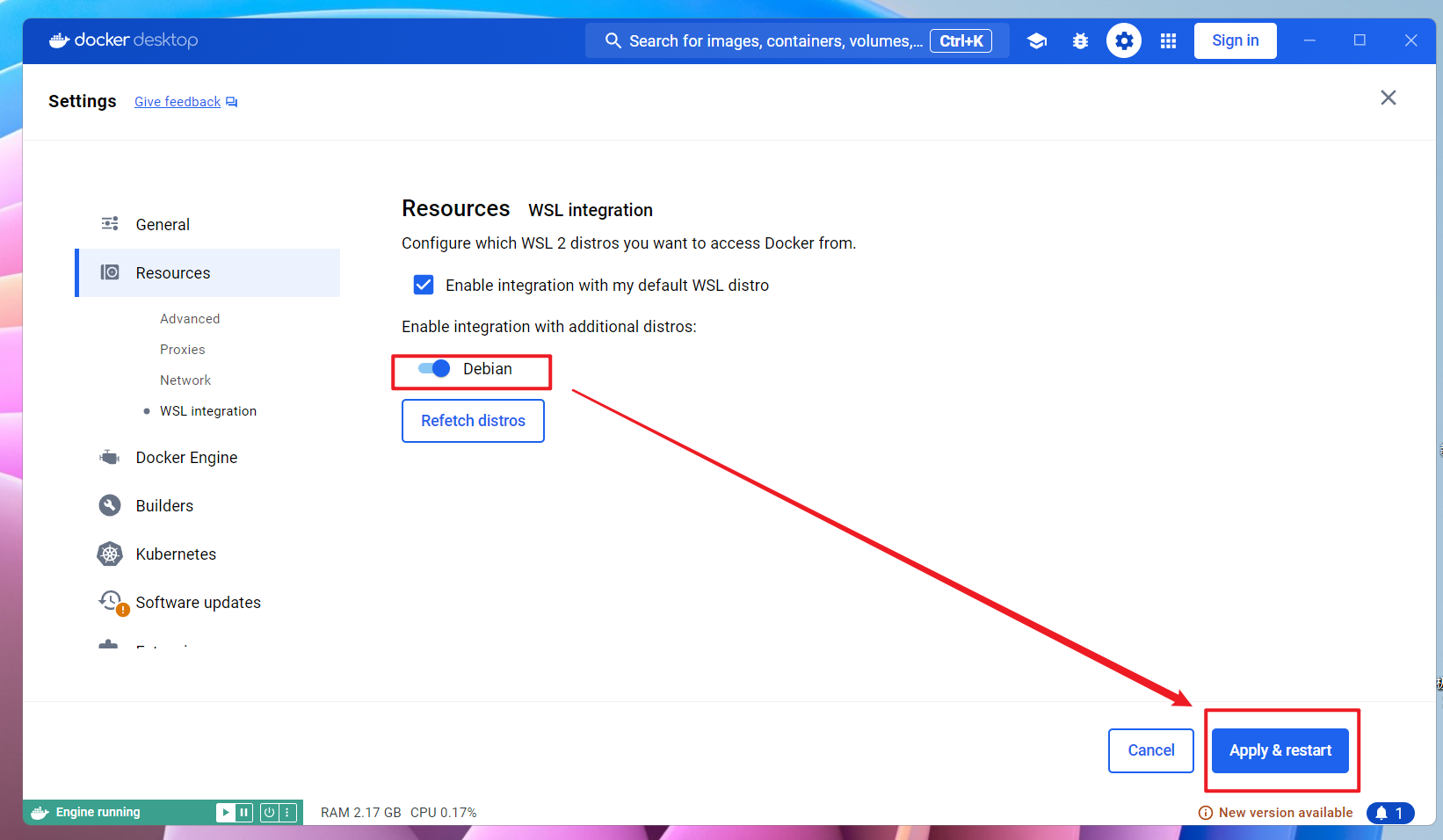Screen dimensions: 1443x840
Task: Click Cancel button
Action: (1151, 750)
